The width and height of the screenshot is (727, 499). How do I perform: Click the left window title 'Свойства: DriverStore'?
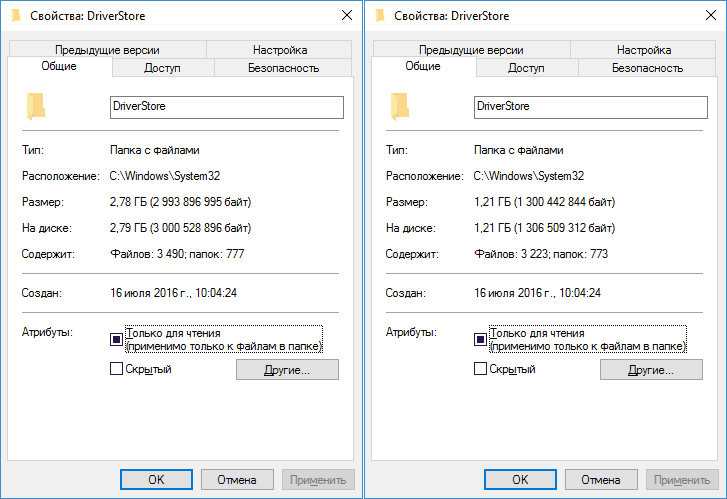[x=88, y=16]
